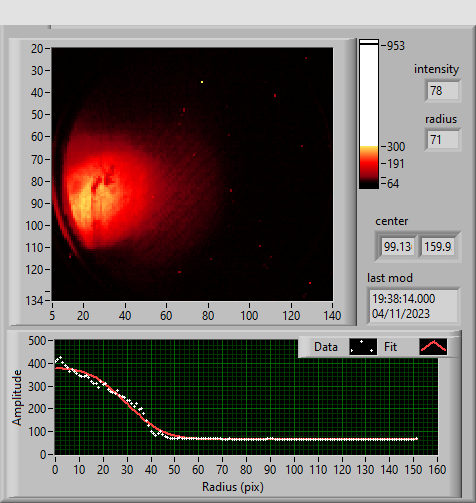This screenshot has width=476, height=503.
Task: Click the Data plot legend icon
Action: tap(363, 347)
